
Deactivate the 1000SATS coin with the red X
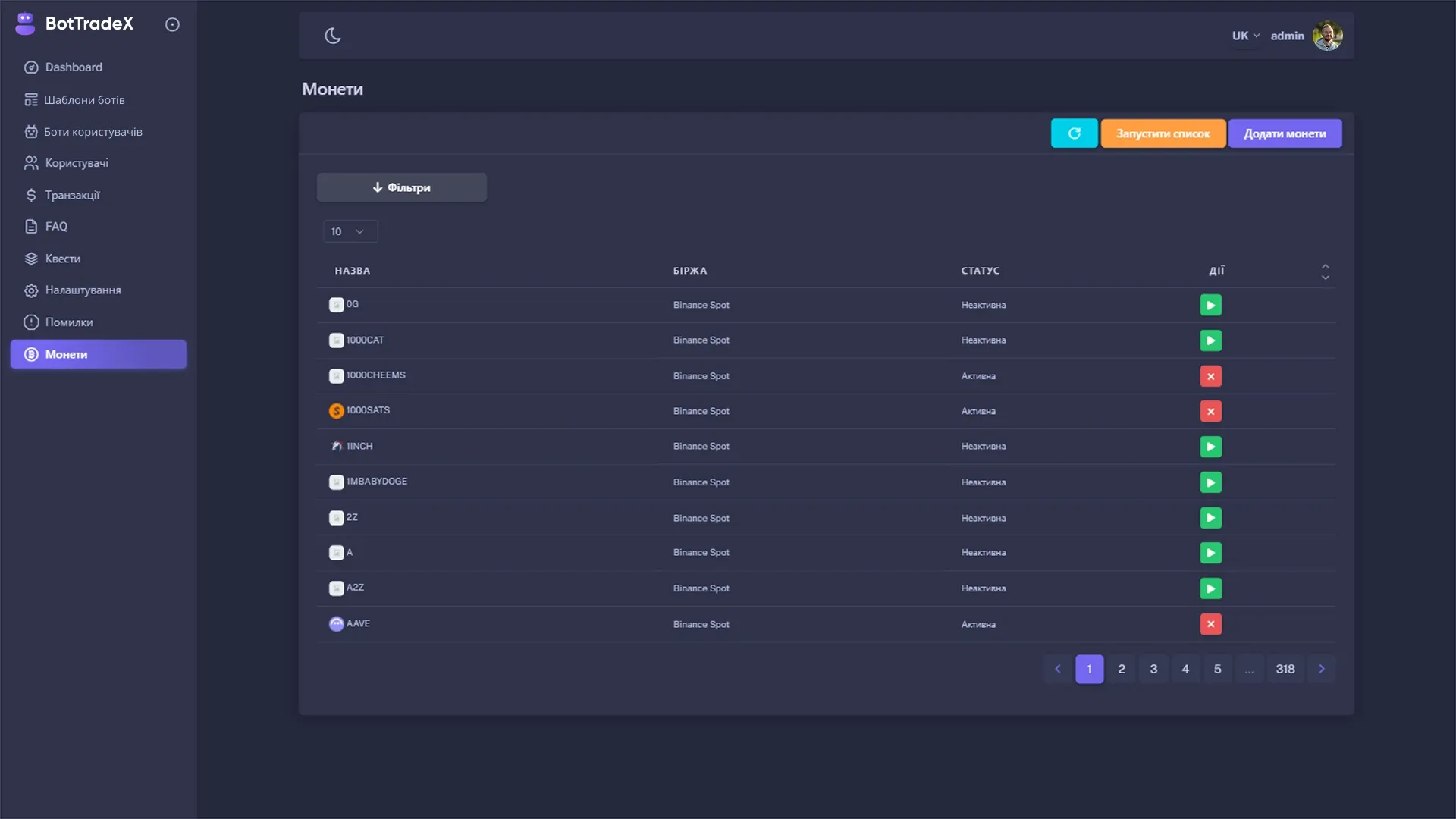[x=1210, y=410]
